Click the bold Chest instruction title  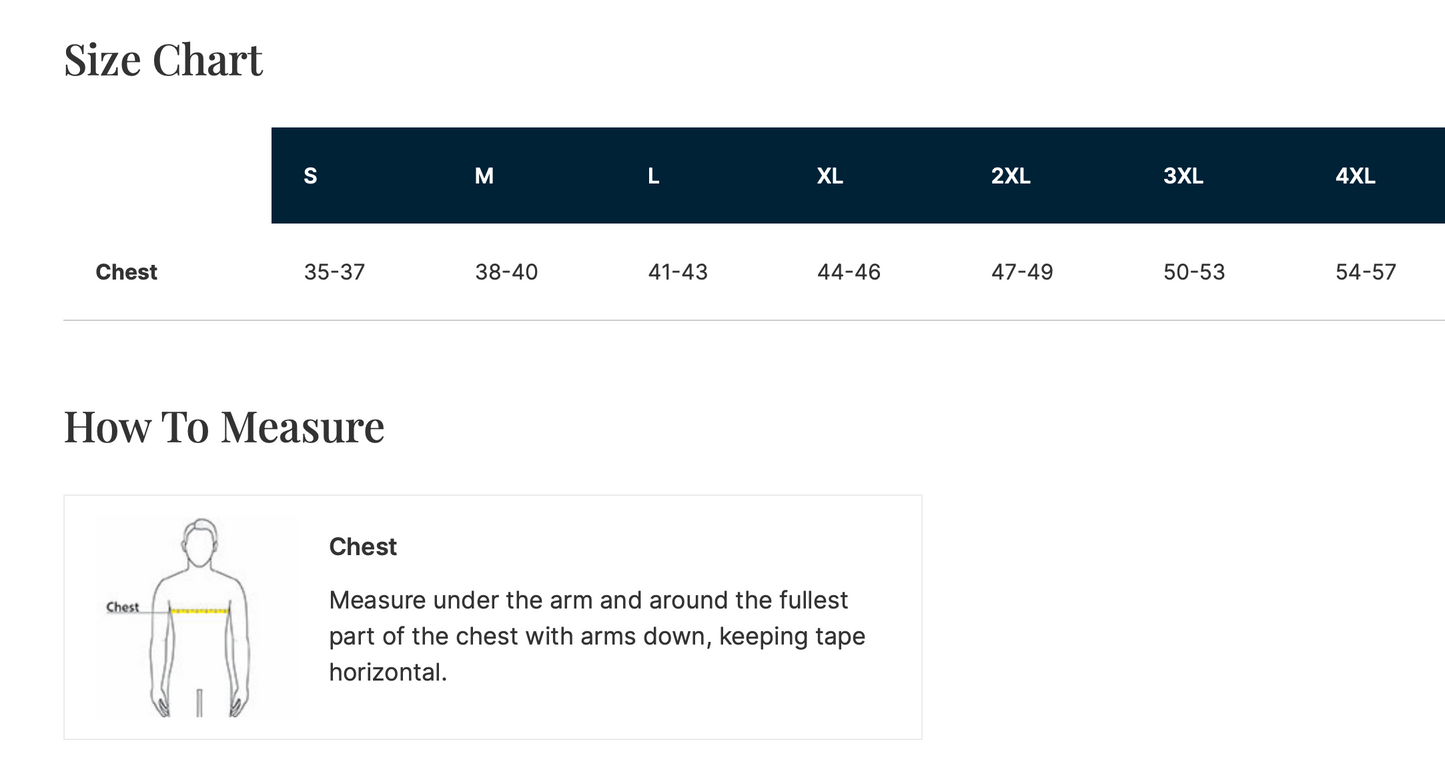(363, 547)
